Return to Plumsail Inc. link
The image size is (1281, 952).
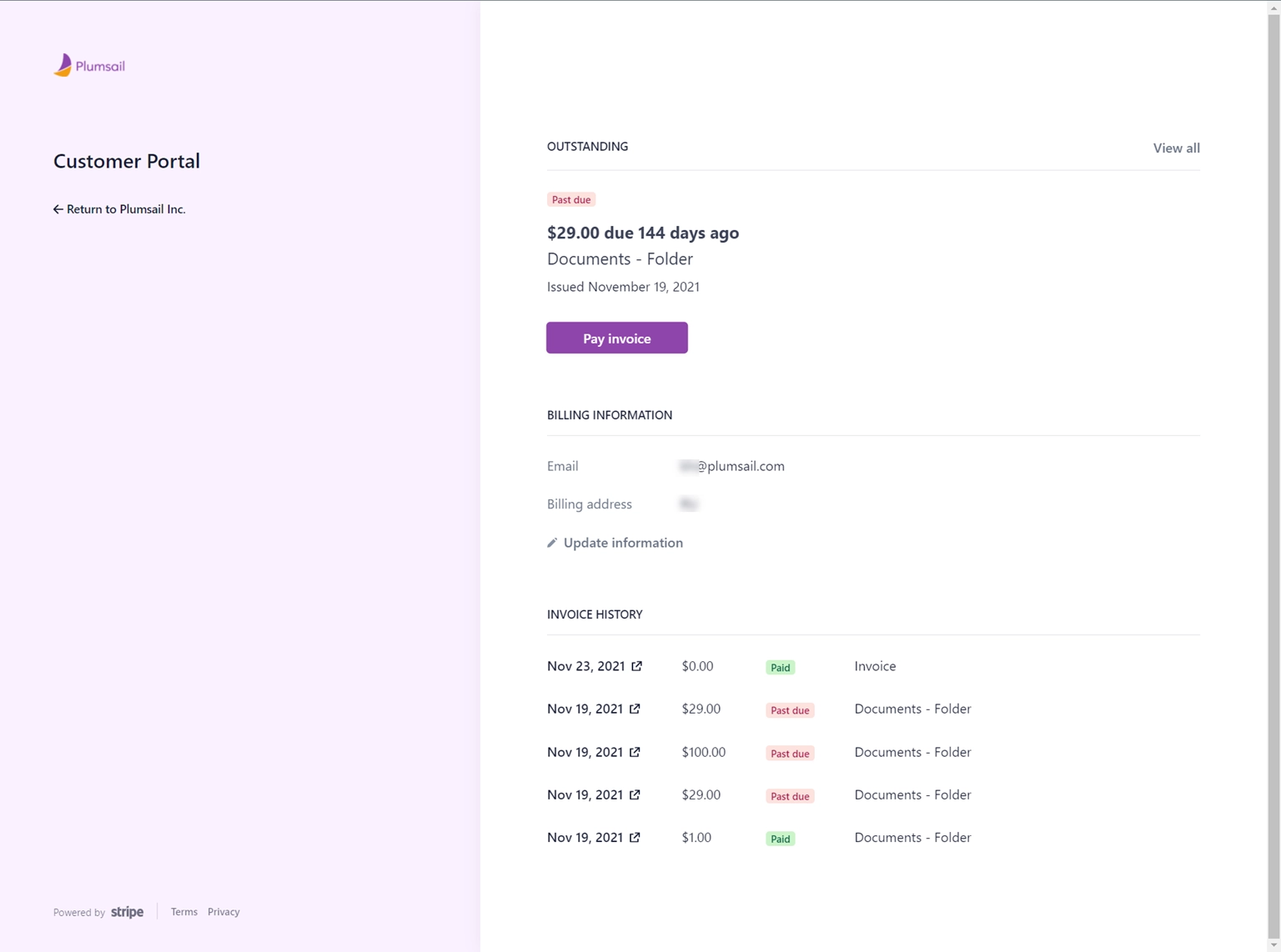coord(119,209)
